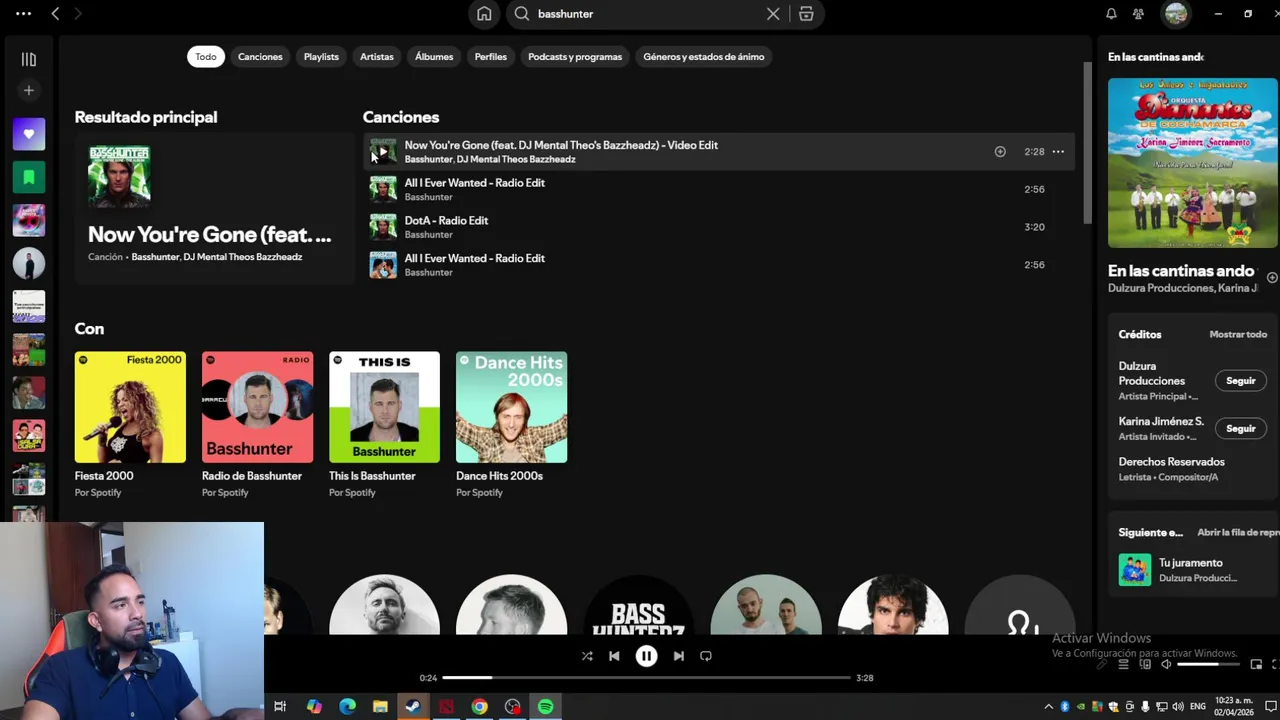Viewport: 1280px width, 720px height.
Task: Open notifications bell icon
Action: (1111, 14)
